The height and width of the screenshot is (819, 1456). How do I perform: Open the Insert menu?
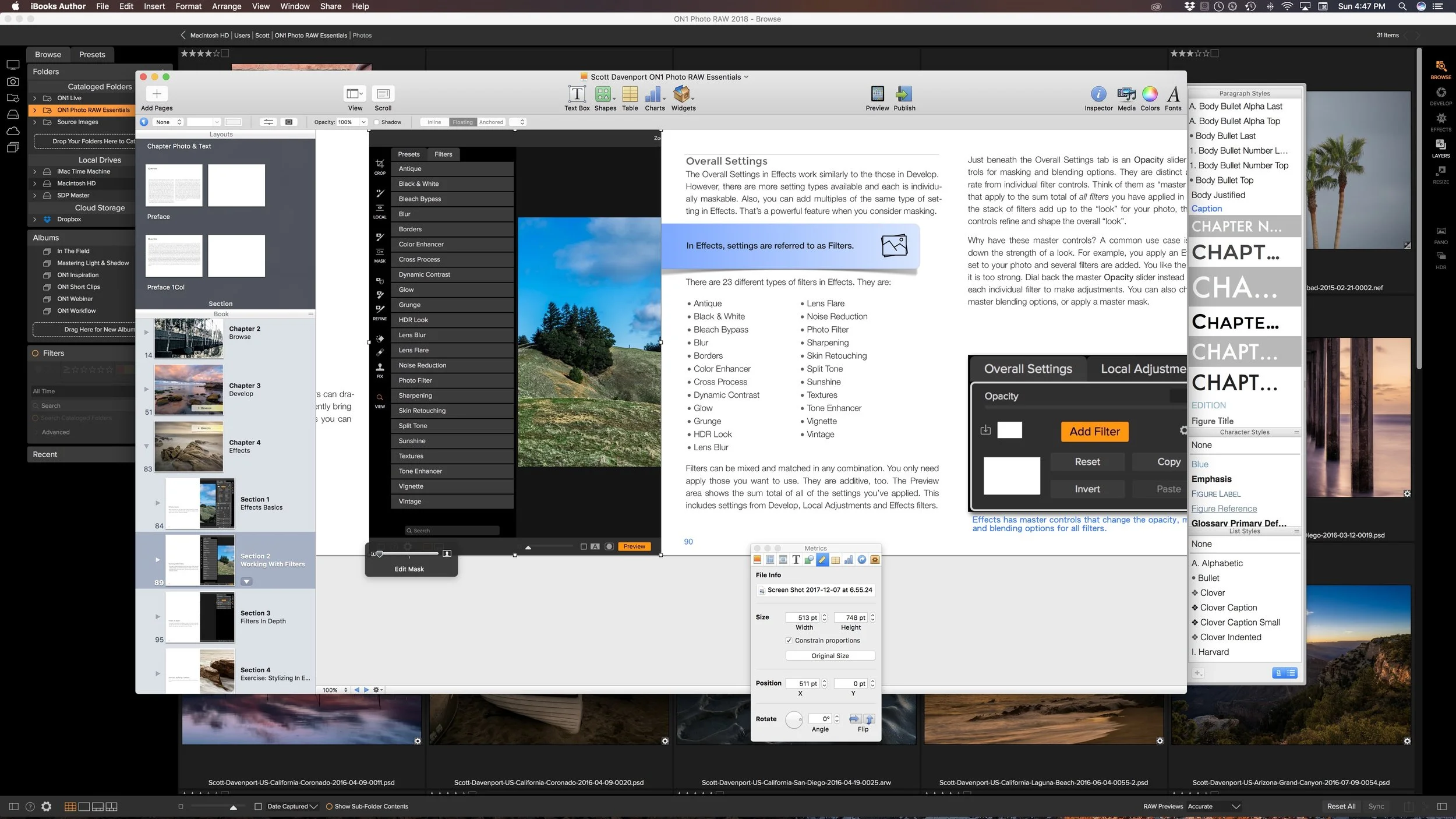(154, 6)
